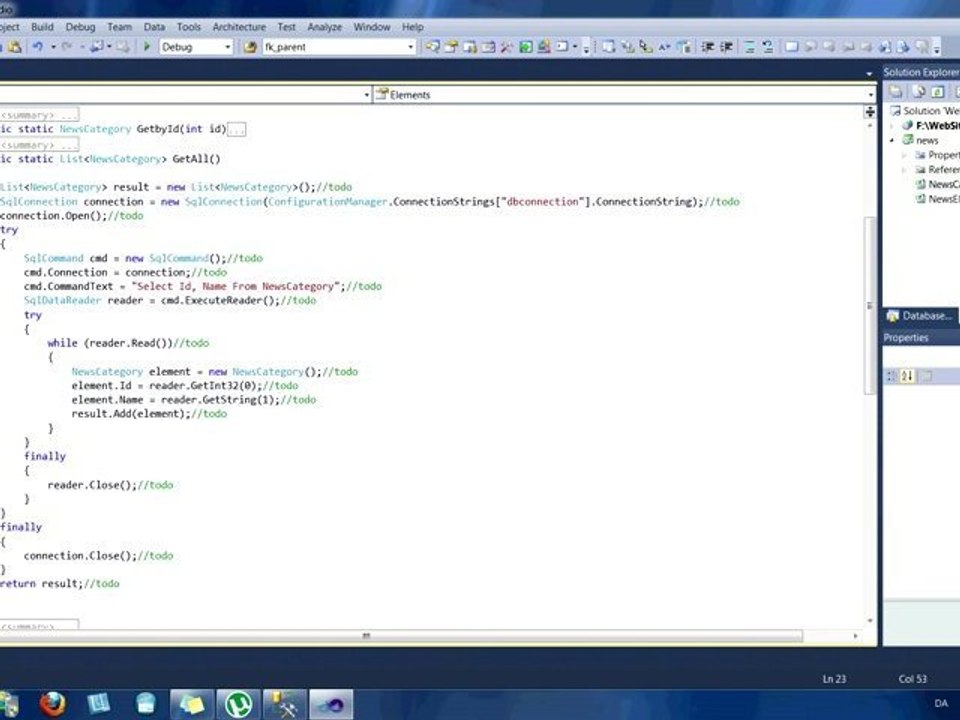Open the Analyze menu
The width and height of the screenshot is (960, 720).
324,27
